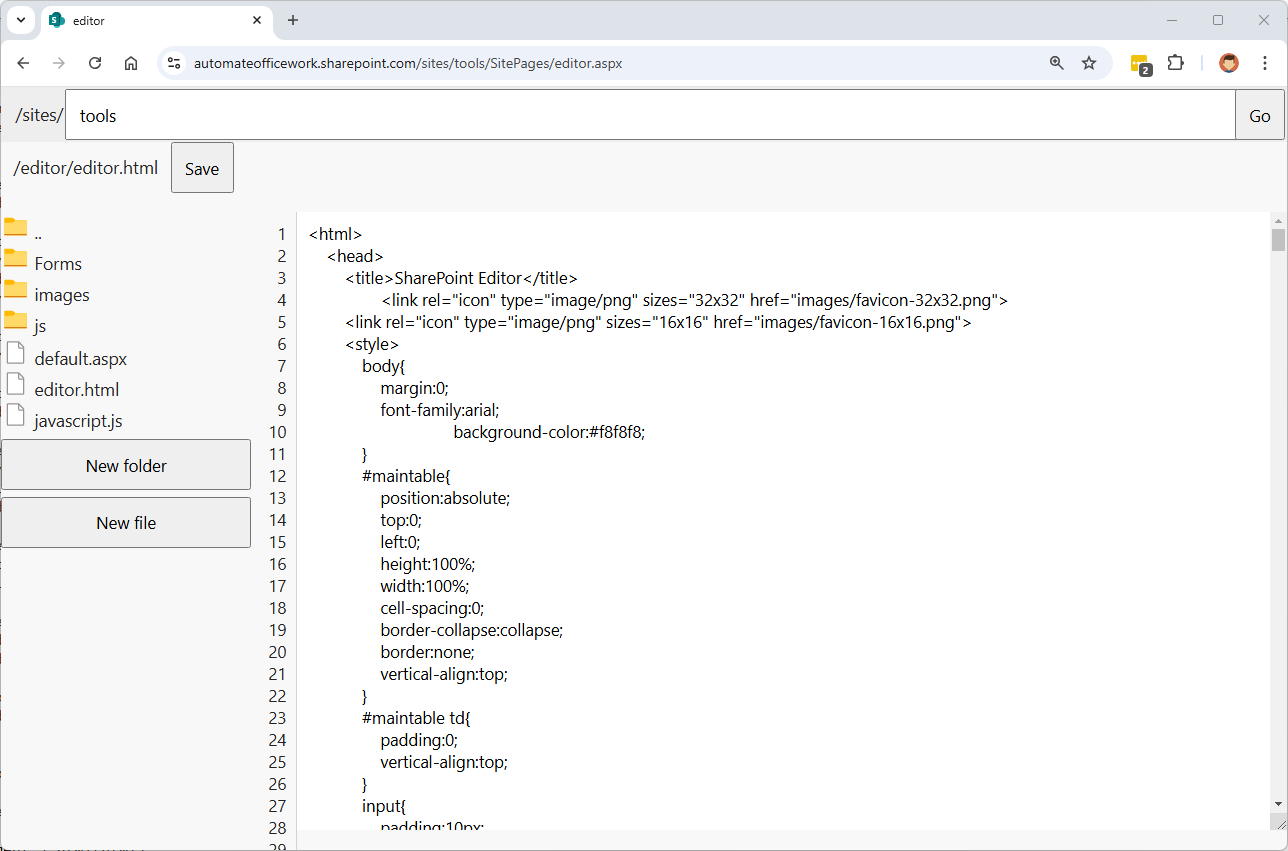Open default.aspx in the editor
1288x851 pixels.
(81, 358)
